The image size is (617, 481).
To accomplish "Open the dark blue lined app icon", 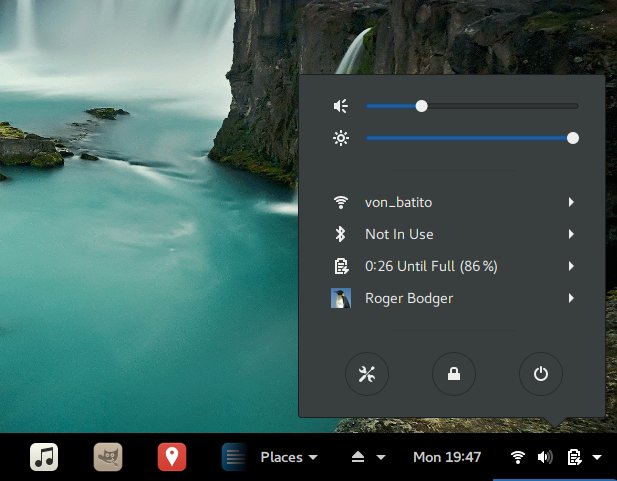I will coord(233,457).
